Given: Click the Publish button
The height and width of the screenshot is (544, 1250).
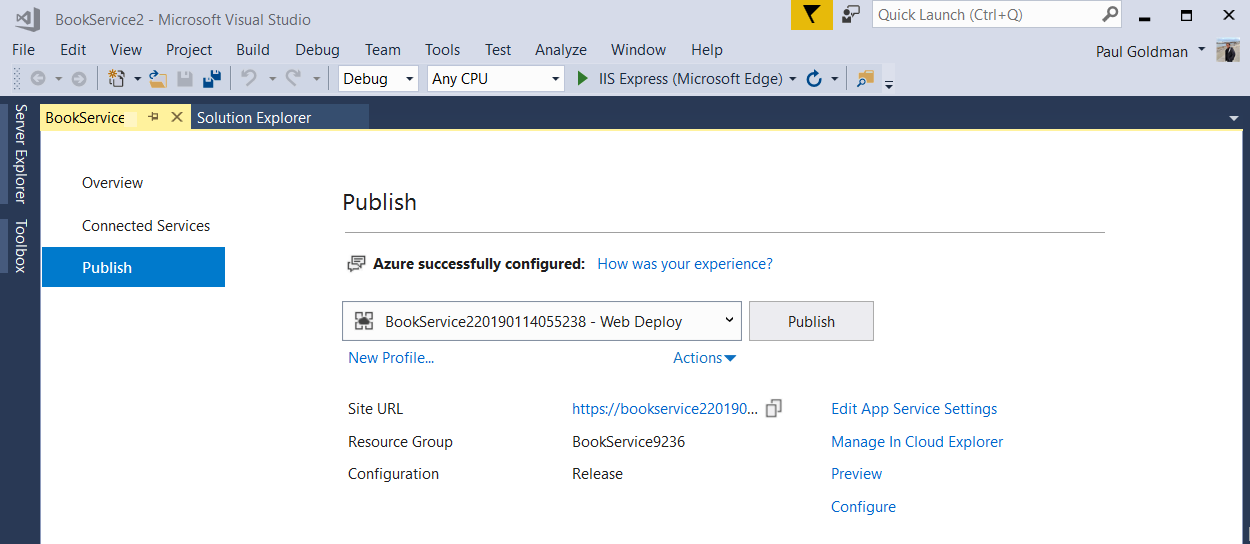Looking at the screenshot, I should [x=811, y=321].
